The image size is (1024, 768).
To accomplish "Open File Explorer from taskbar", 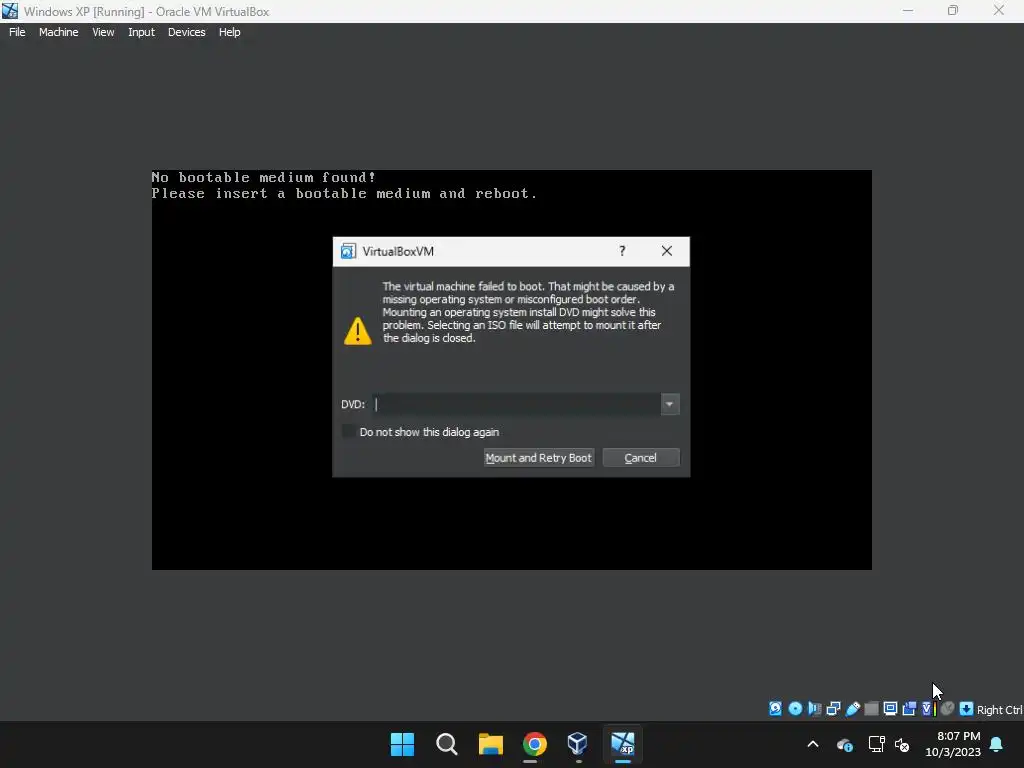I will click(x=490, y=744).
